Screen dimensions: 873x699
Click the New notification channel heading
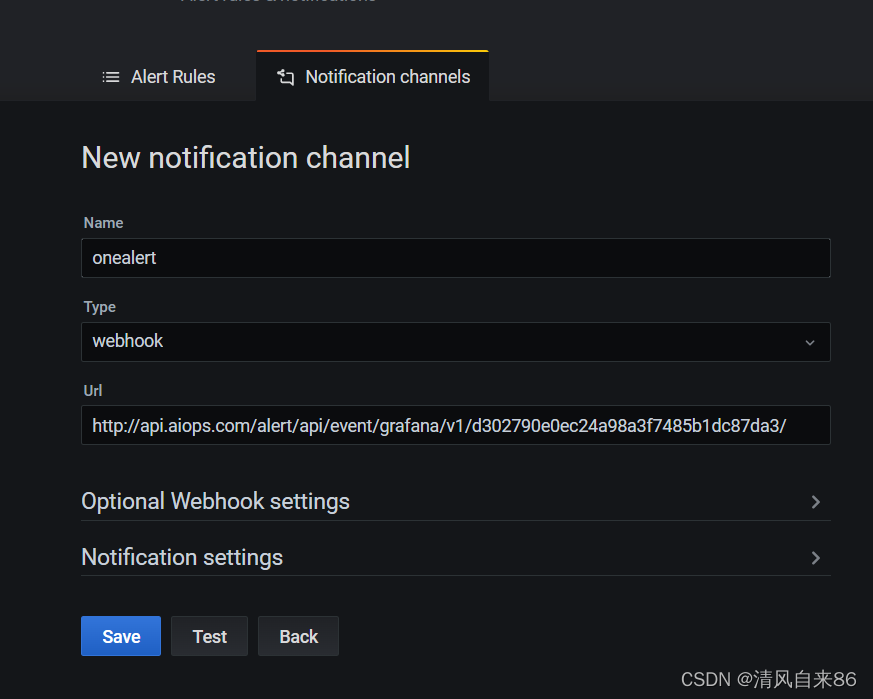245,157
